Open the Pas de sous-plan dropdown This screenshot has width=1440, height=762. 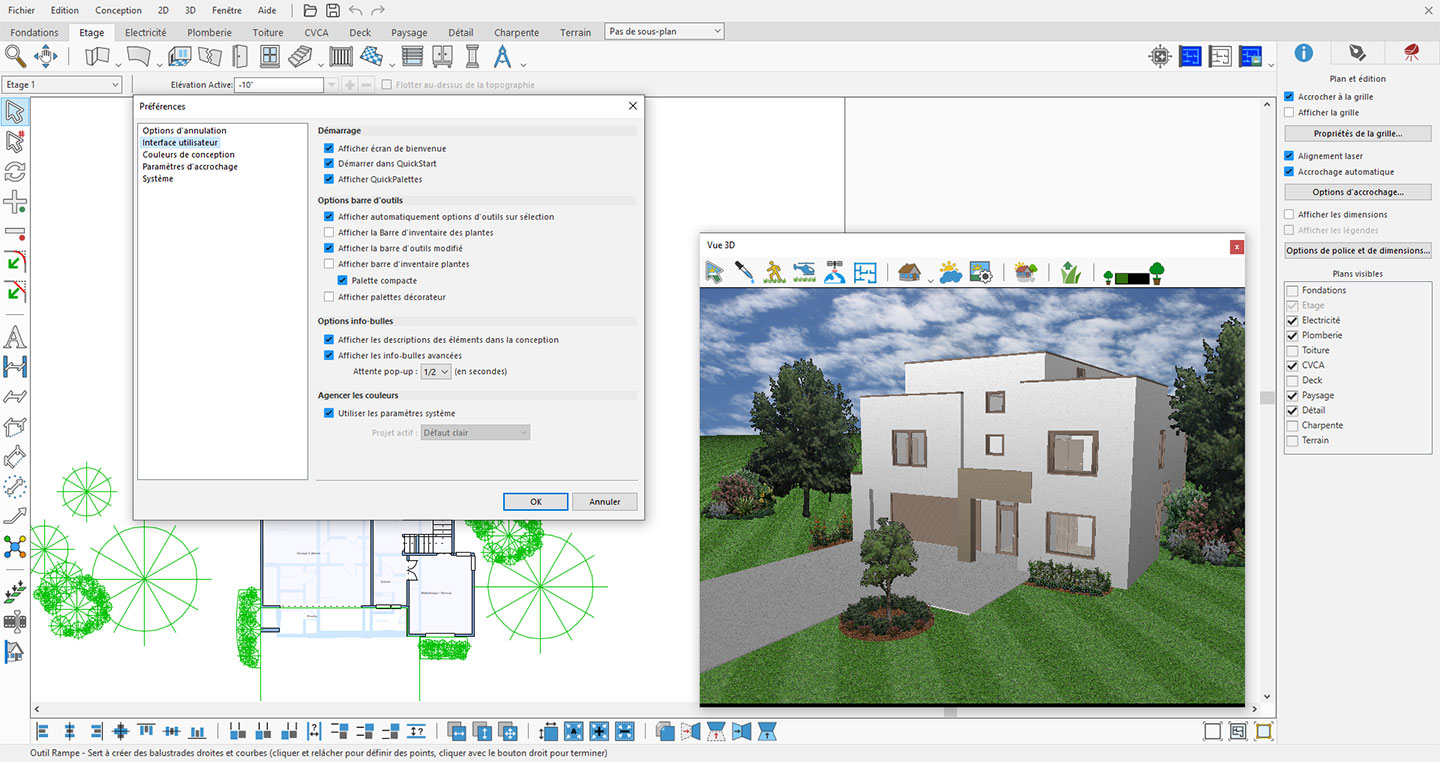(x=664, y=32)
